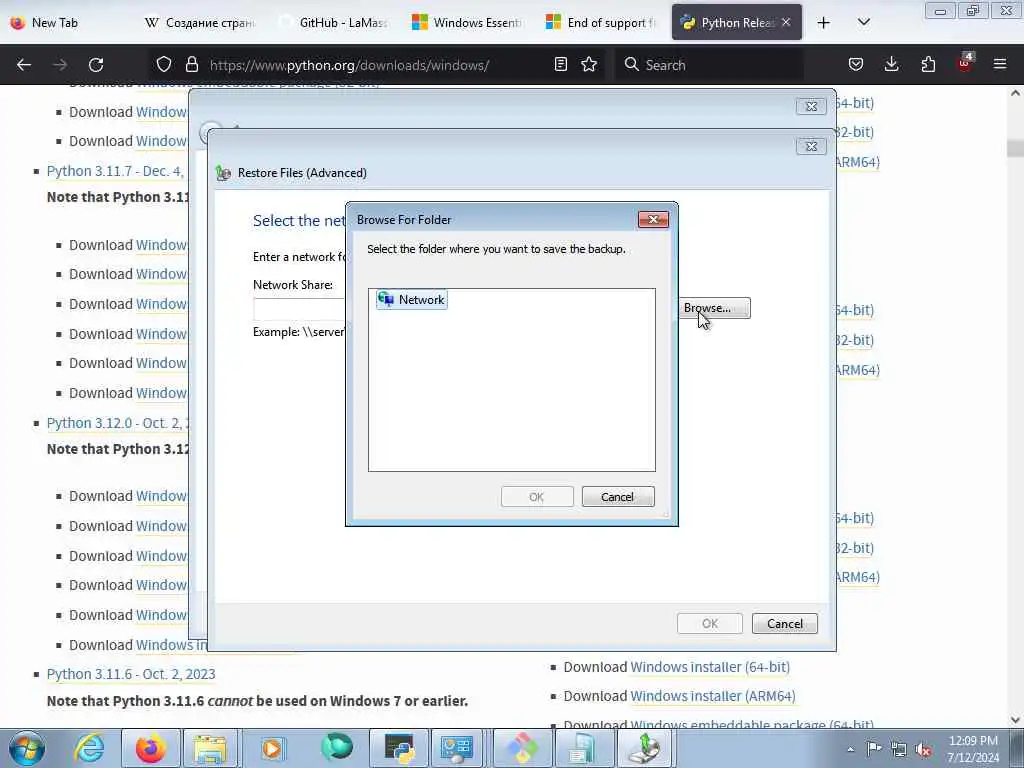Switch to the GitHub - LaMas tab
This screenshot has width=1024, height=768.
coord(333,23)
